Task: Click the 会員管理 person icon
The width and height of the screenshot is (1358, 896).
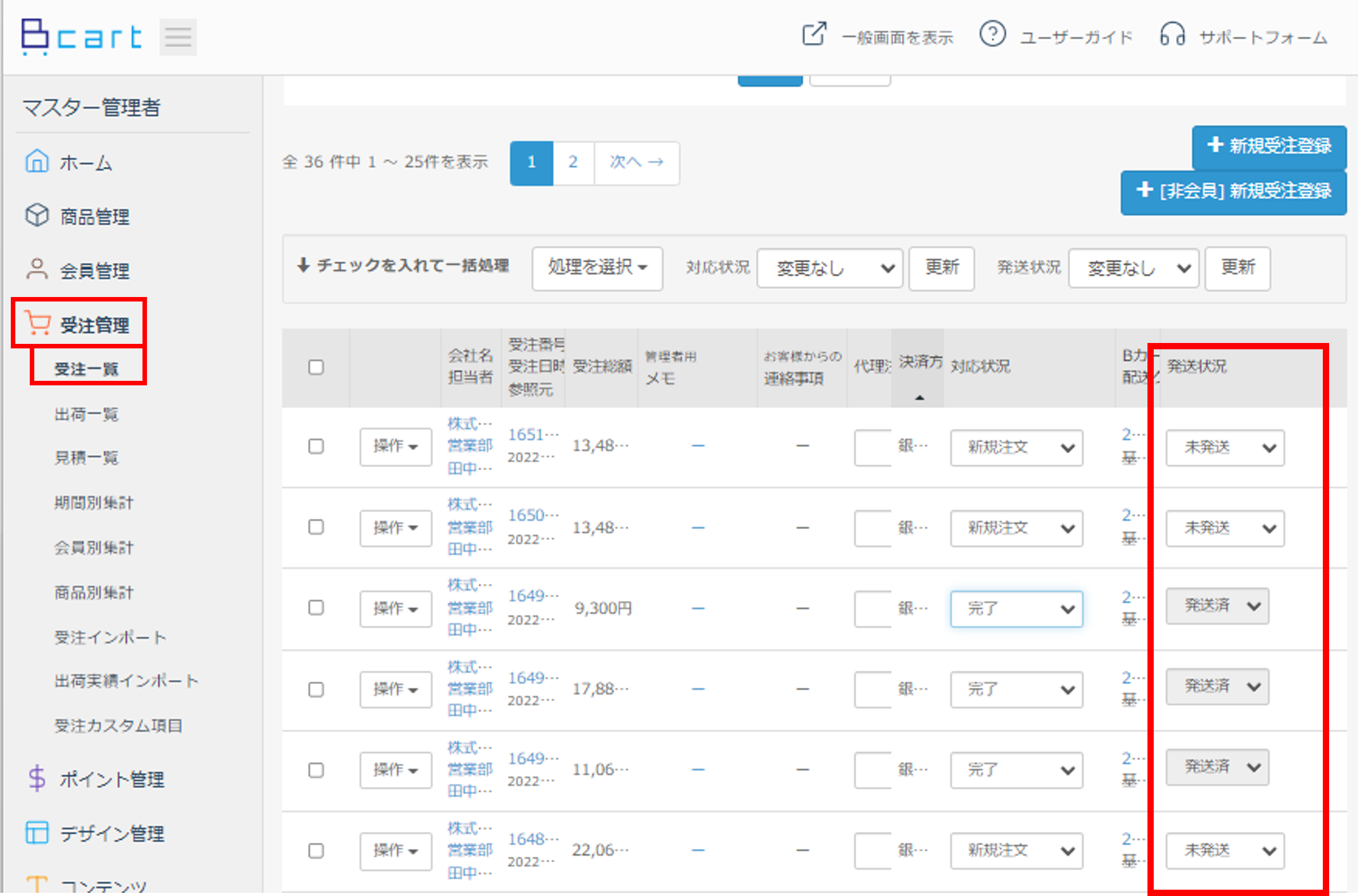Action: point(37,269)
